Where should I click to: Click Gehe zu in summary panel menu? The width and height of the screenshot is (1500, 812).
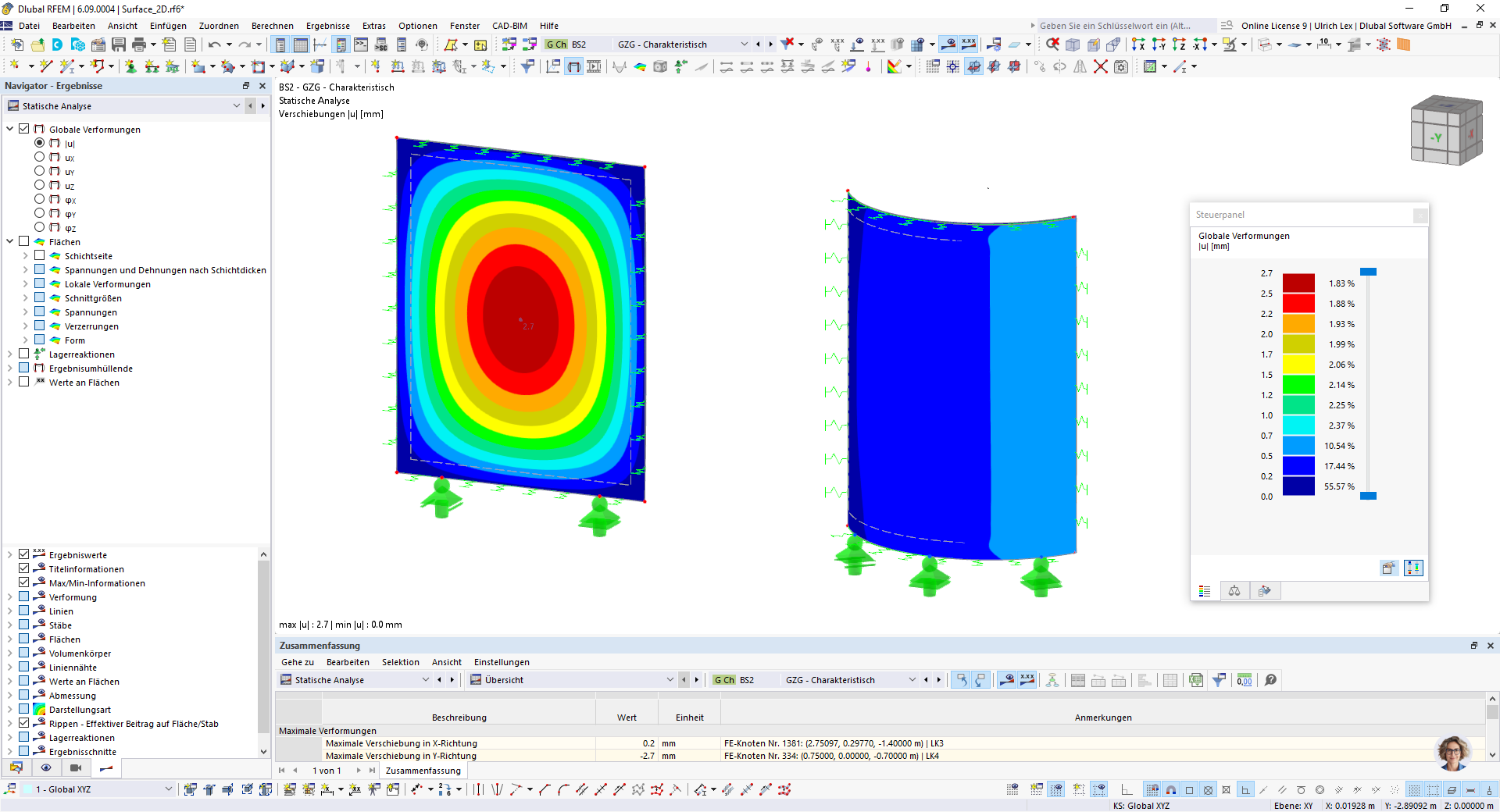tap(298, 662)
